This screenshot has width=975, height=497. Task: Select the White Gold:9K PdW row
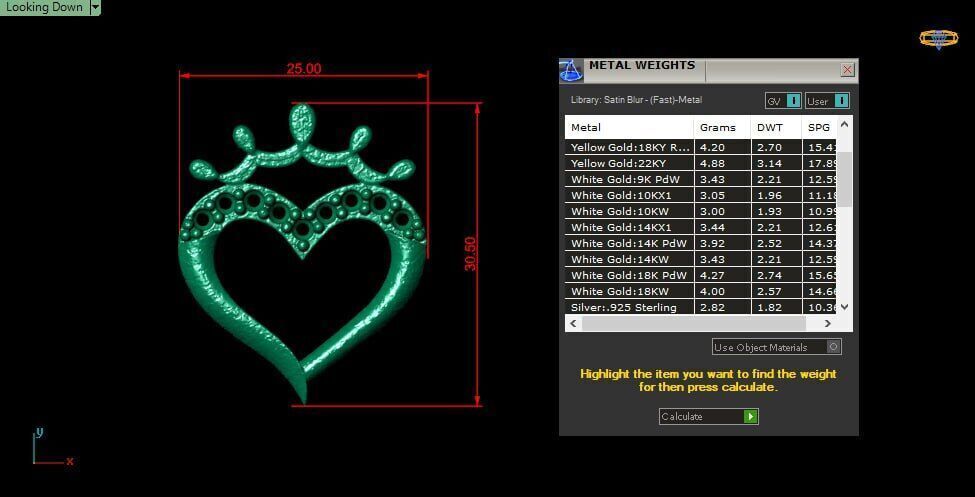point(701,180)
